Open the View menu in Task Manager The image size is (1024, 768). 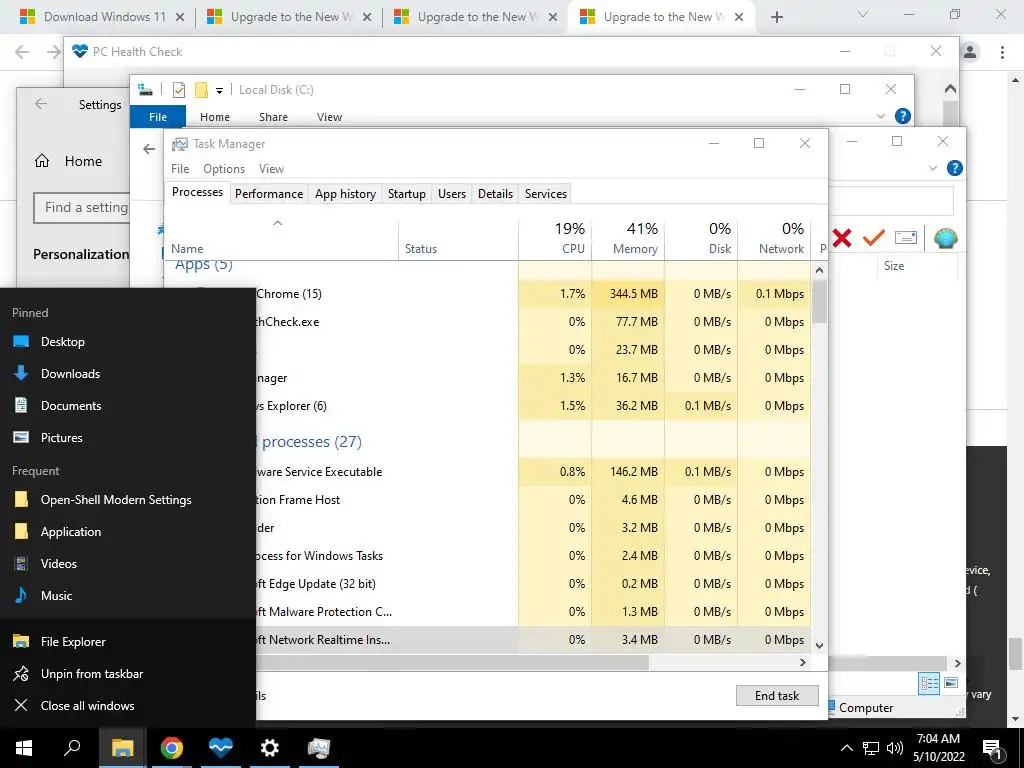tap(271, 168)
